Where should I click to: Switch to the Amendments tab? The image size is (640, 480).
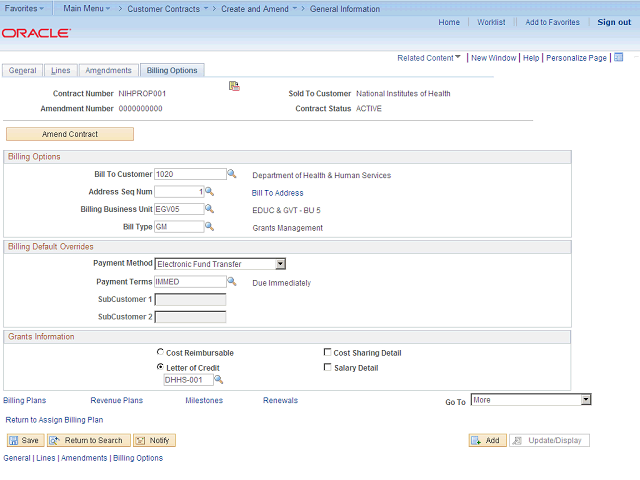point(108,70)
